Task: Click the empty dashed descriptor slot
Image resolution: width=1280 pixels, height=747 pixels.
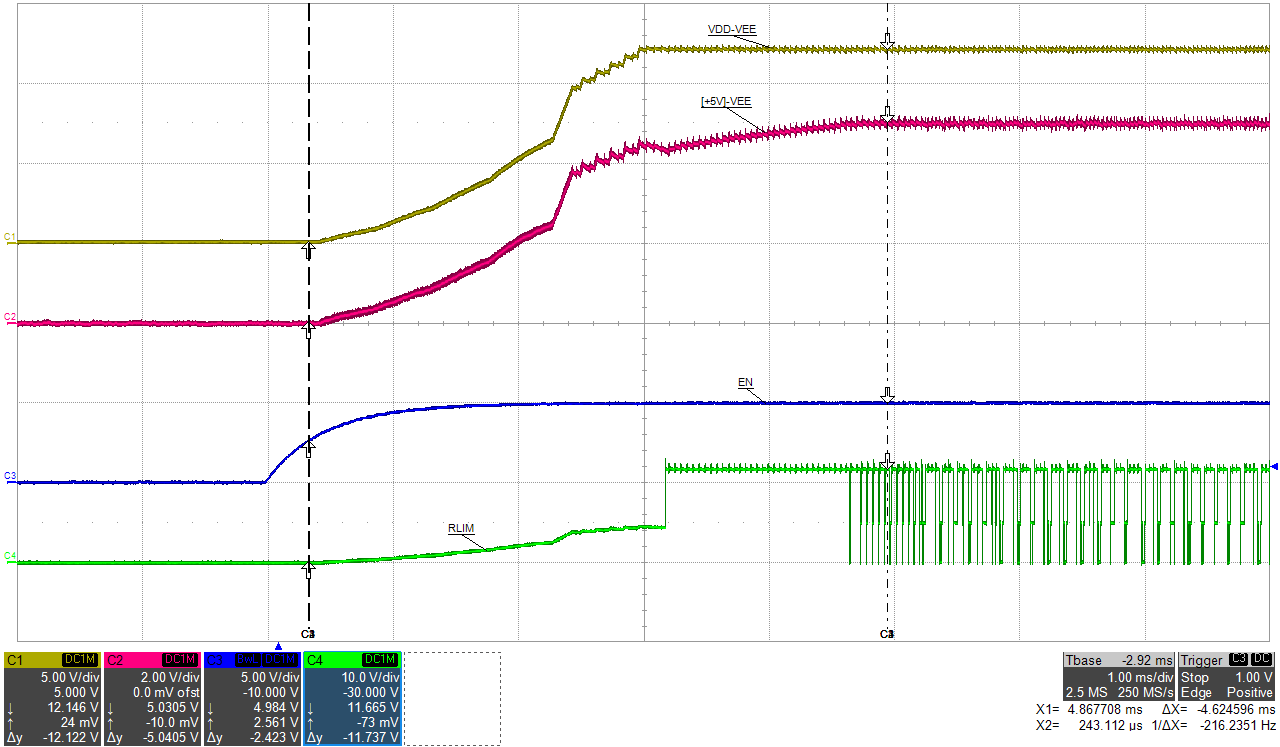Action: (x=452, y=698)
